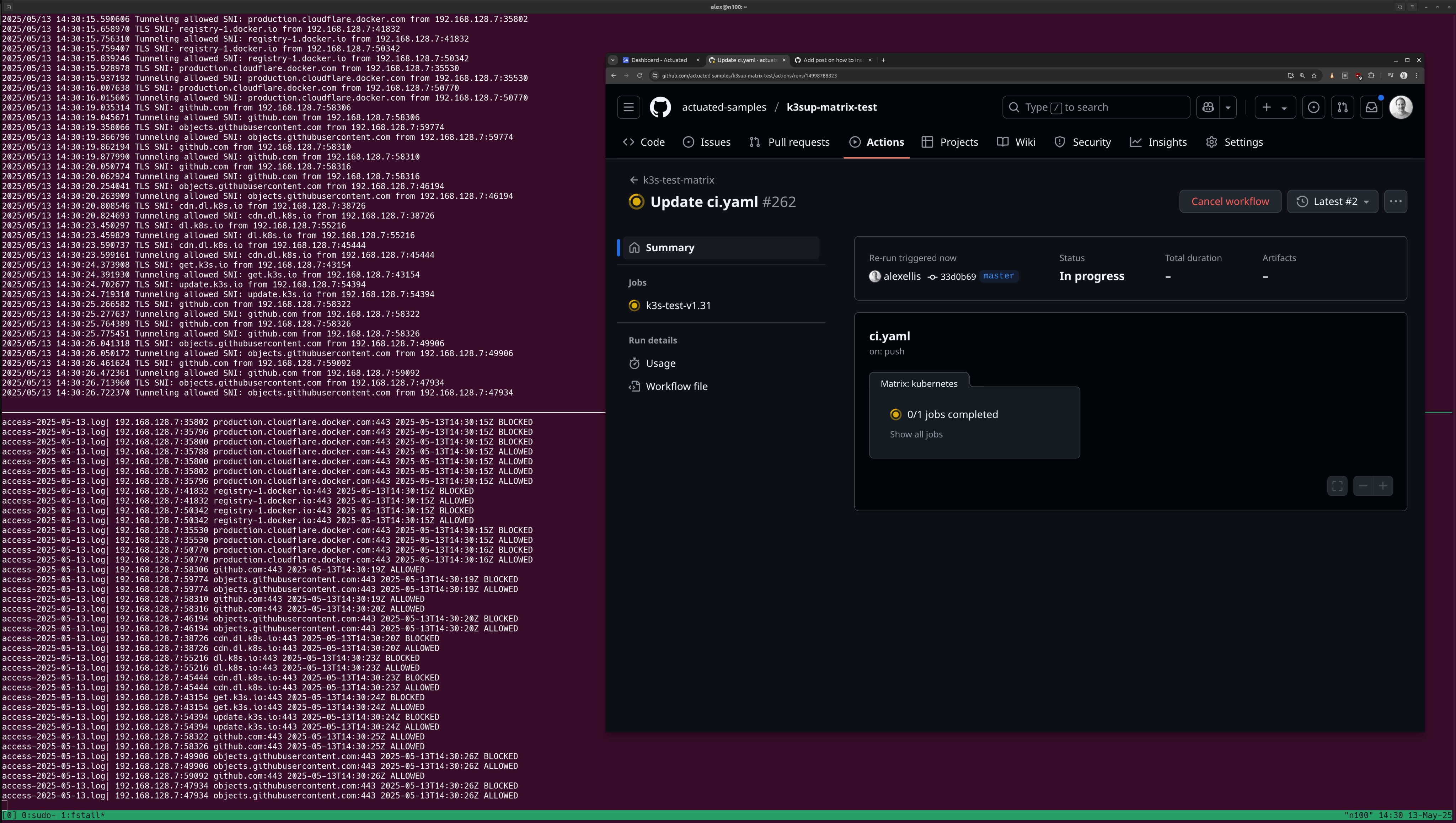Viewport: 1456px width, 823px height.
Task: Open the Security tab
Action: (x=1083, y=142)
